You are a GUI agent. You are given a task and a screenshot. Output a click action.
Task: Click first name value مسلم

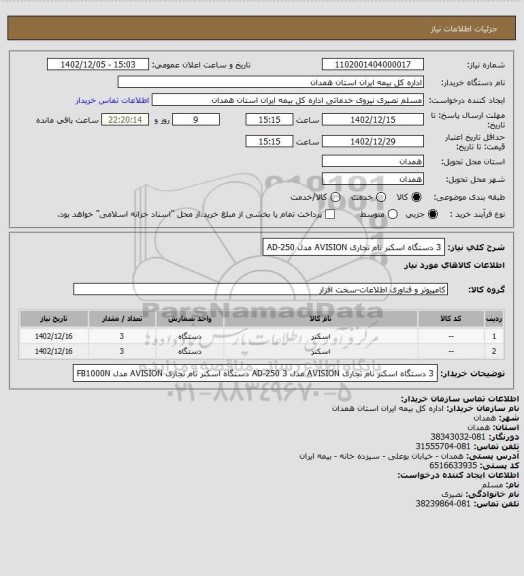[492, 485]
